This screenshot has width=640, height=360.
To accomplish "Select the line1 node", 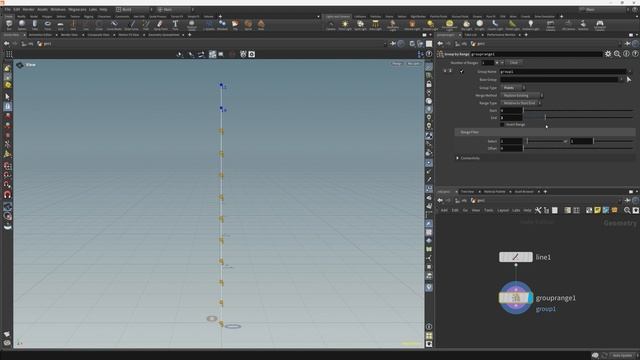I will click(516, 257).
